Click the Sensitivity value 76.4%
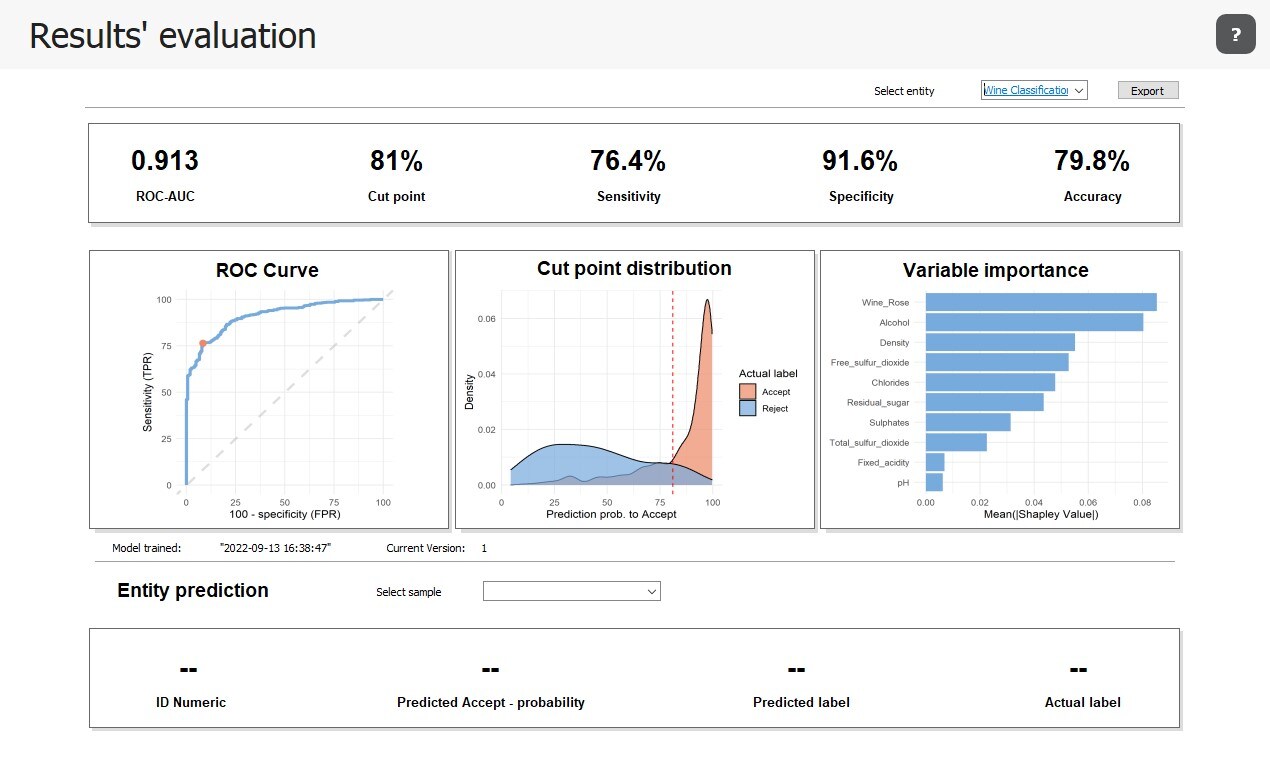 (x=628, y=161)
